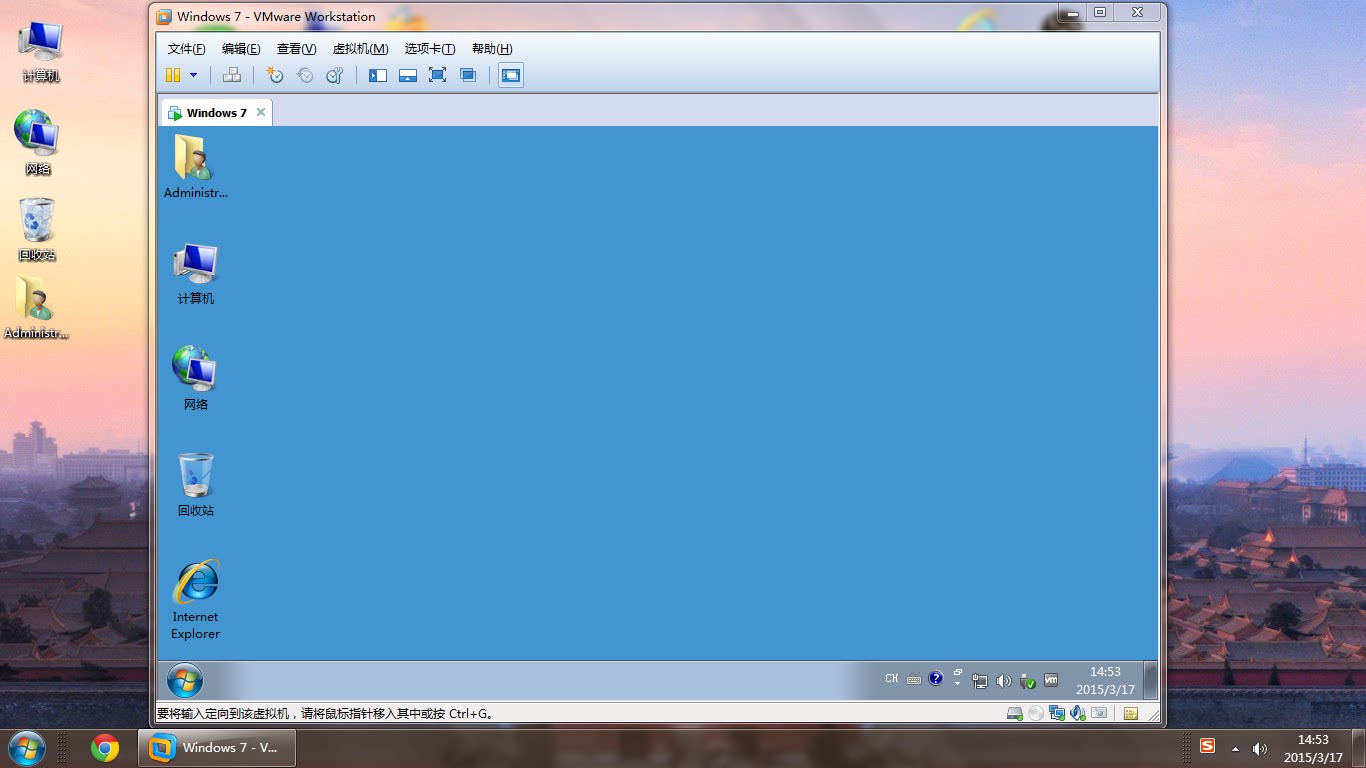Show hidden icons in the guest system tray
This screenshot has height=768, width=1366.
coord(957,680)
